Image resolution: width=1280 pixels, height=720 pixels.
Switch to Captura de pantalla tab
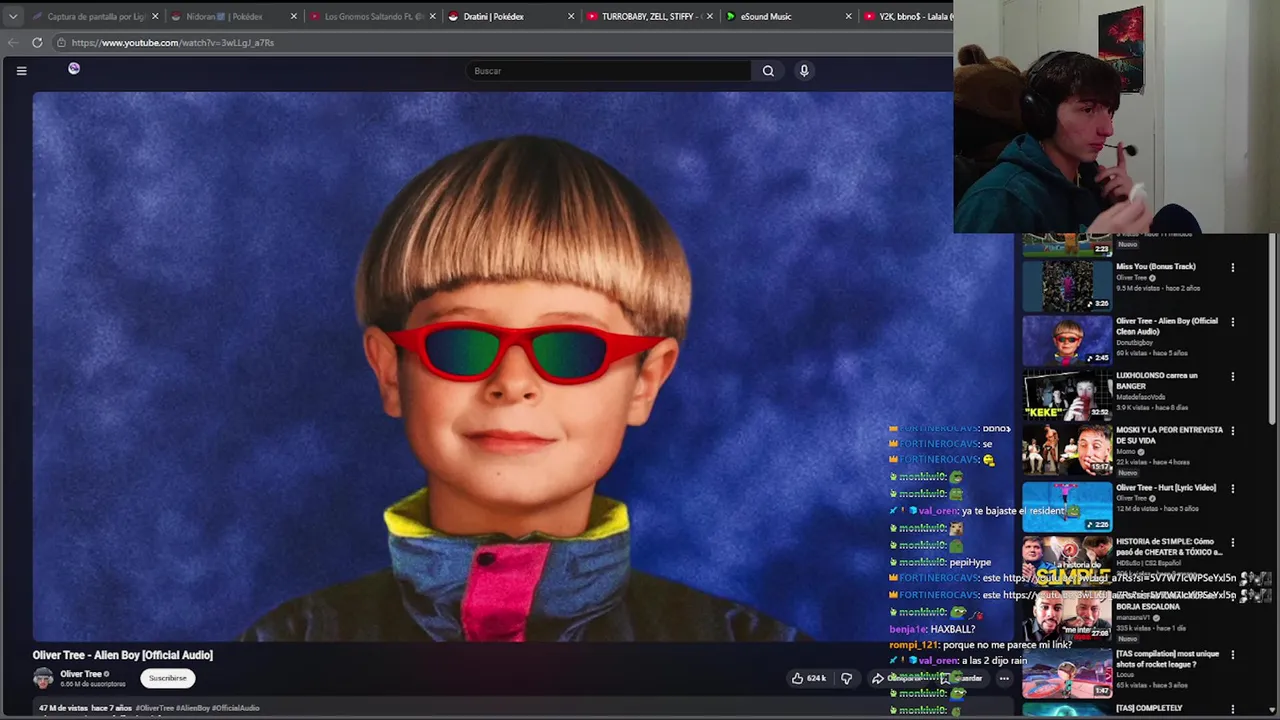pos(95,16)
